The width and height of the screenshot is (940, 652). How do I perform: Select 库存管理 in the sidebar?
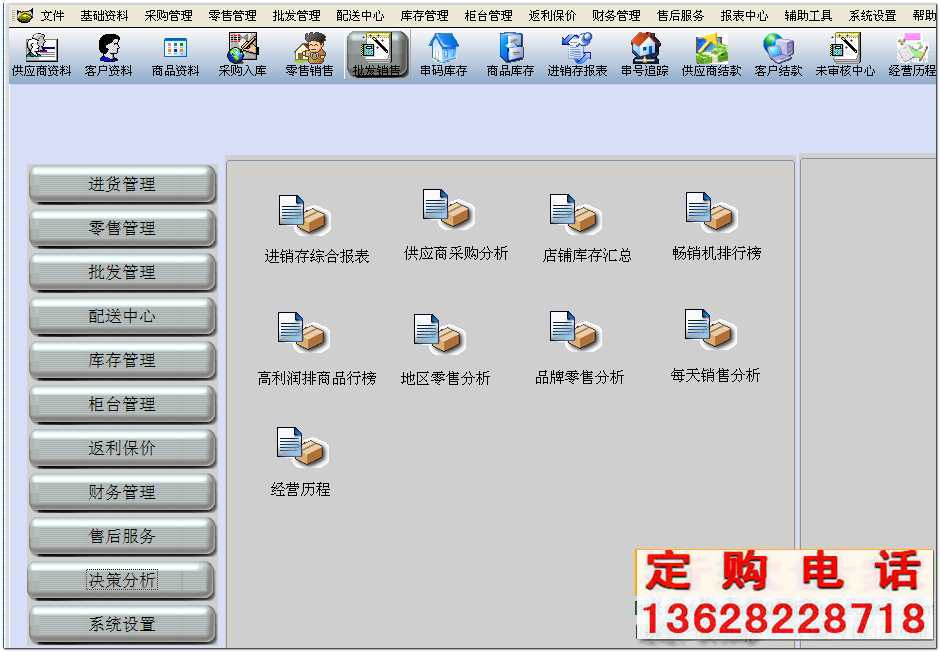pos(121,360)
